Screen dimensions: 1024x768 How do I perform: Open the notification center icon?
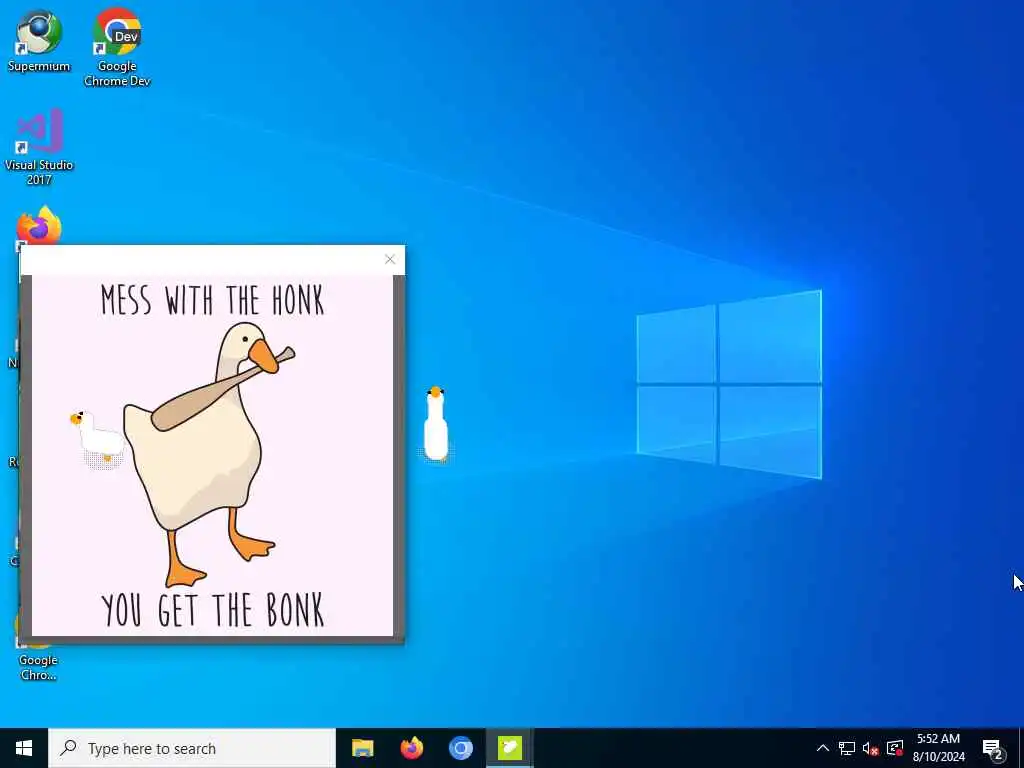pyautogui.click(x=992, y=749)
